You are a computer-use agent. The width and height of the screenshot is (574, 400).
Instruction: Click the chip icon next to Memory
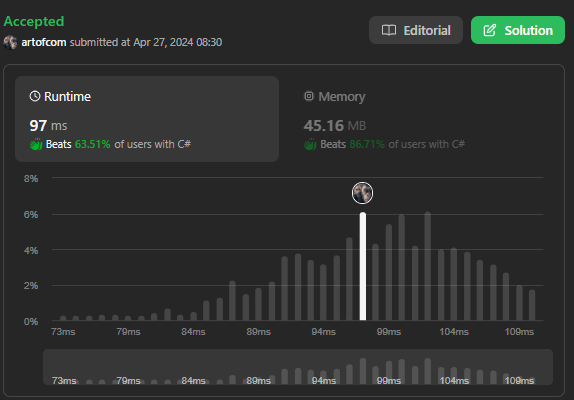click(x=309, y=96)
